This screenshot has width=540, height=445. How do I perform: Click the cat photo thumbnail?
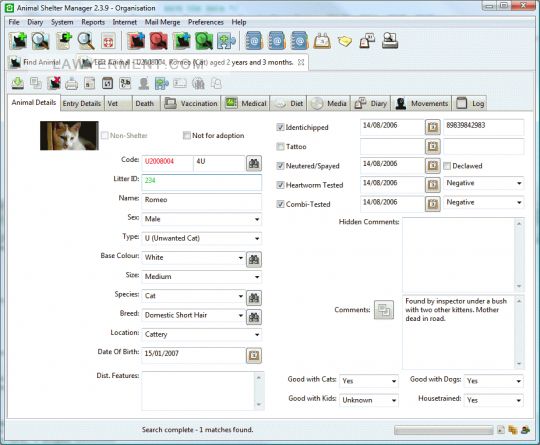pos(69,135)
